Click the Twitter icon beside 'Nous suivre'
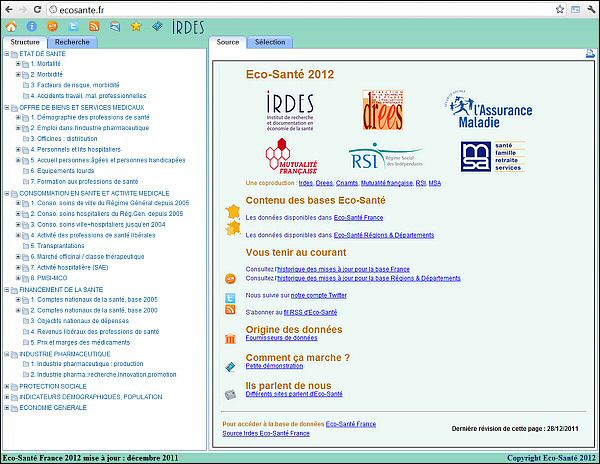 pyautogui.click(x=230, y=298)
